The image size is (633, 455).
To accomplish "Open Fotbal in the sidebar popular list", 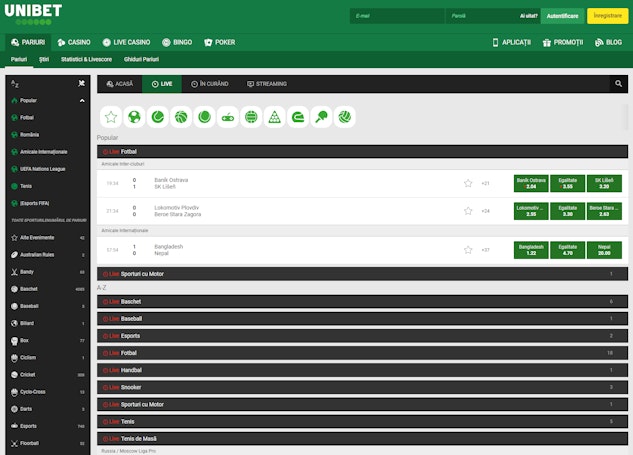I will [48, 117].
